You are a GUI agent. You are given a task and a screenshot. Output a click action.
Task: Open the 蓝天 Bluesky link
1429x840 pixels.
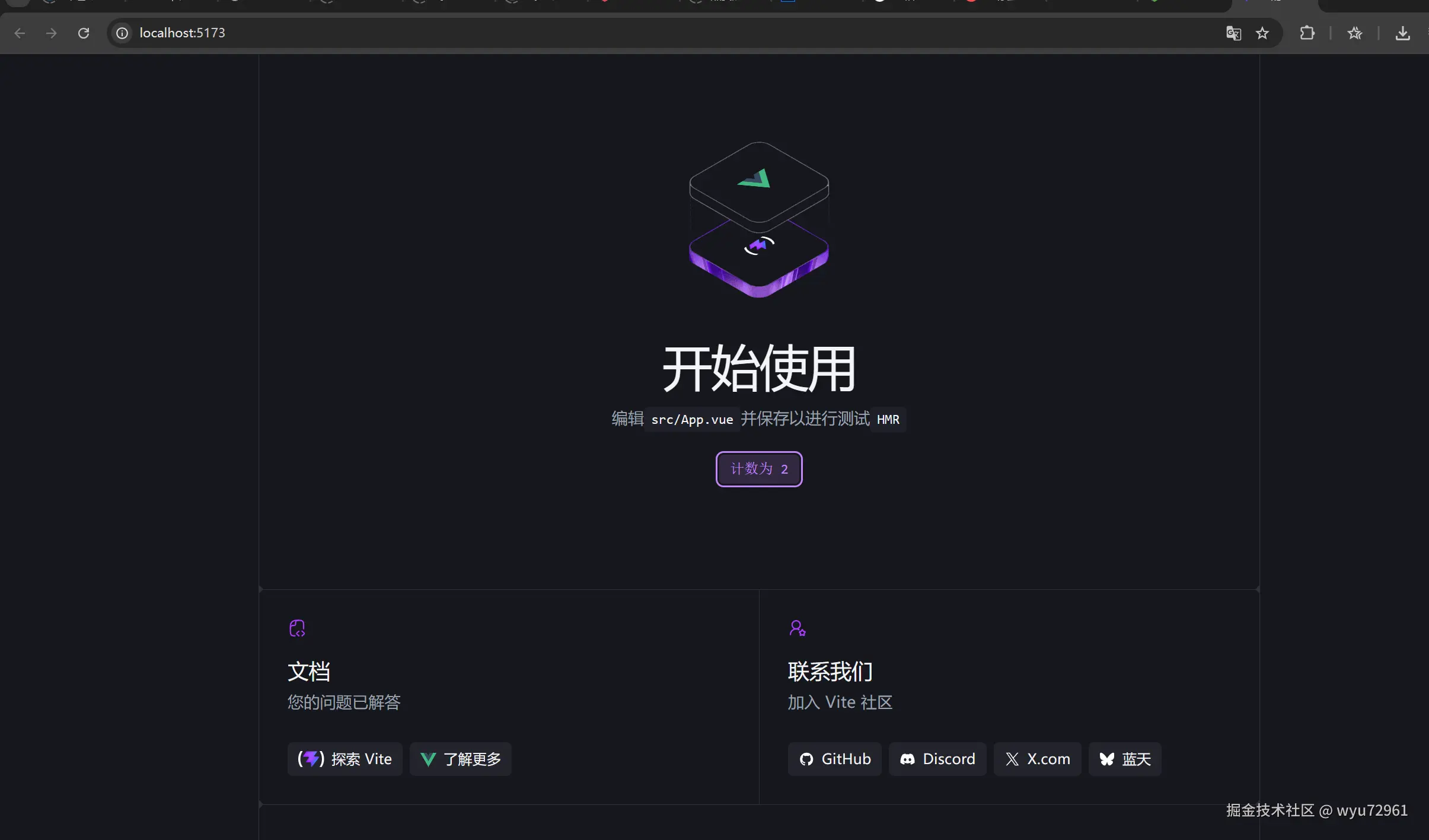[1125, 759]
